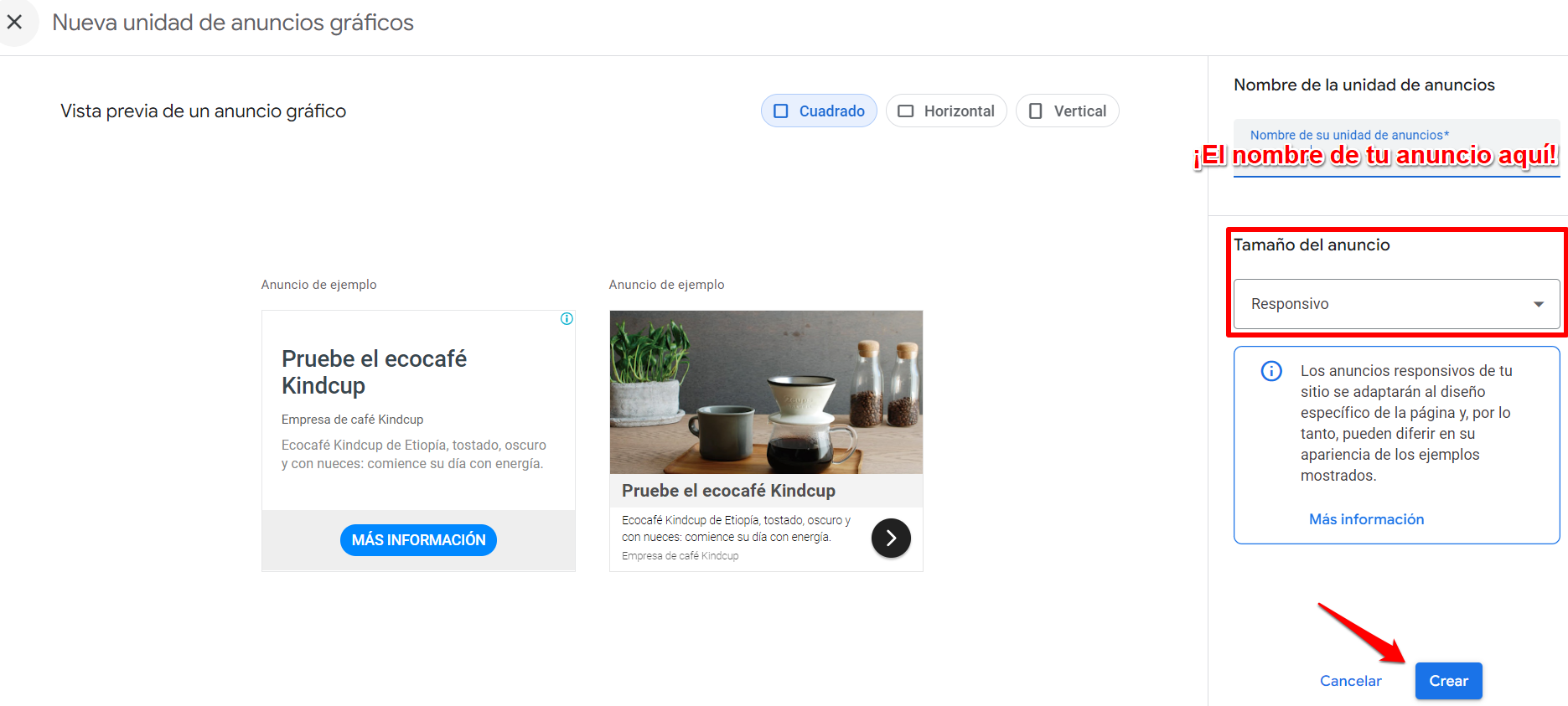Click the MÁS INFORMACIÓN button in sample ad
This screenshot has height=706, width=1568.
(x=418, y=540)
